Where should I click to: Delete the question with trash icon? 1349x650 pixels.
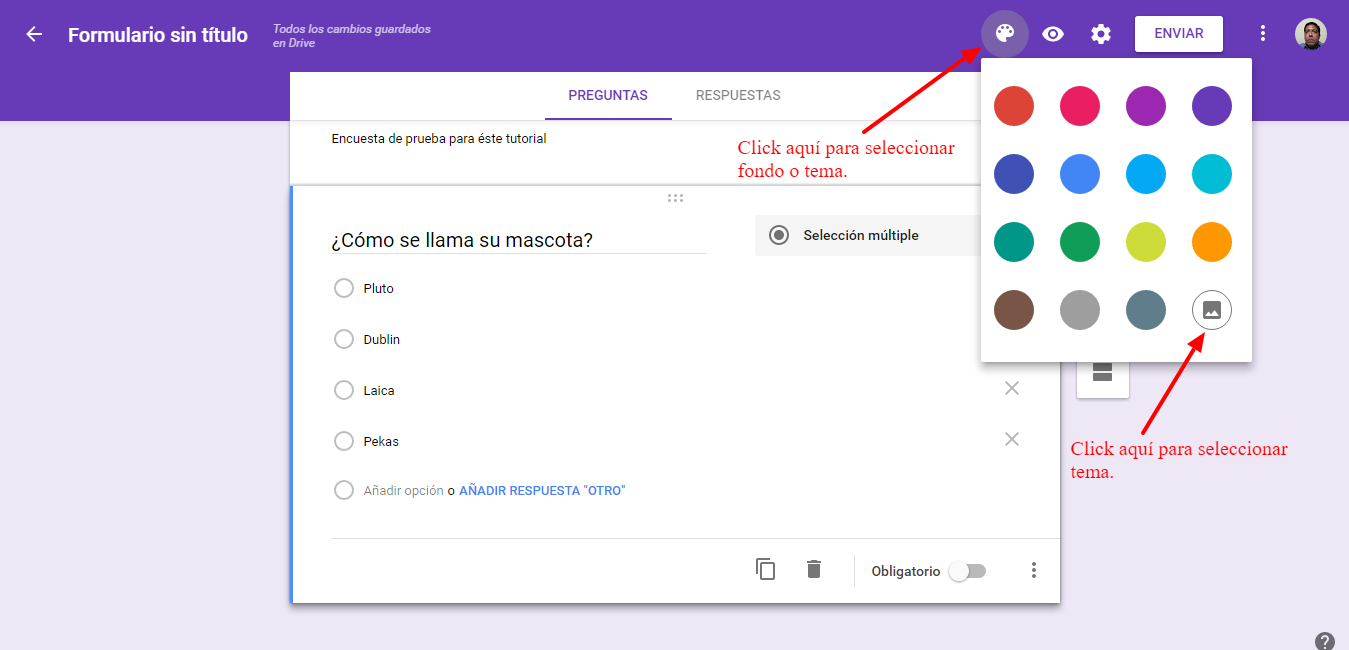814,569
